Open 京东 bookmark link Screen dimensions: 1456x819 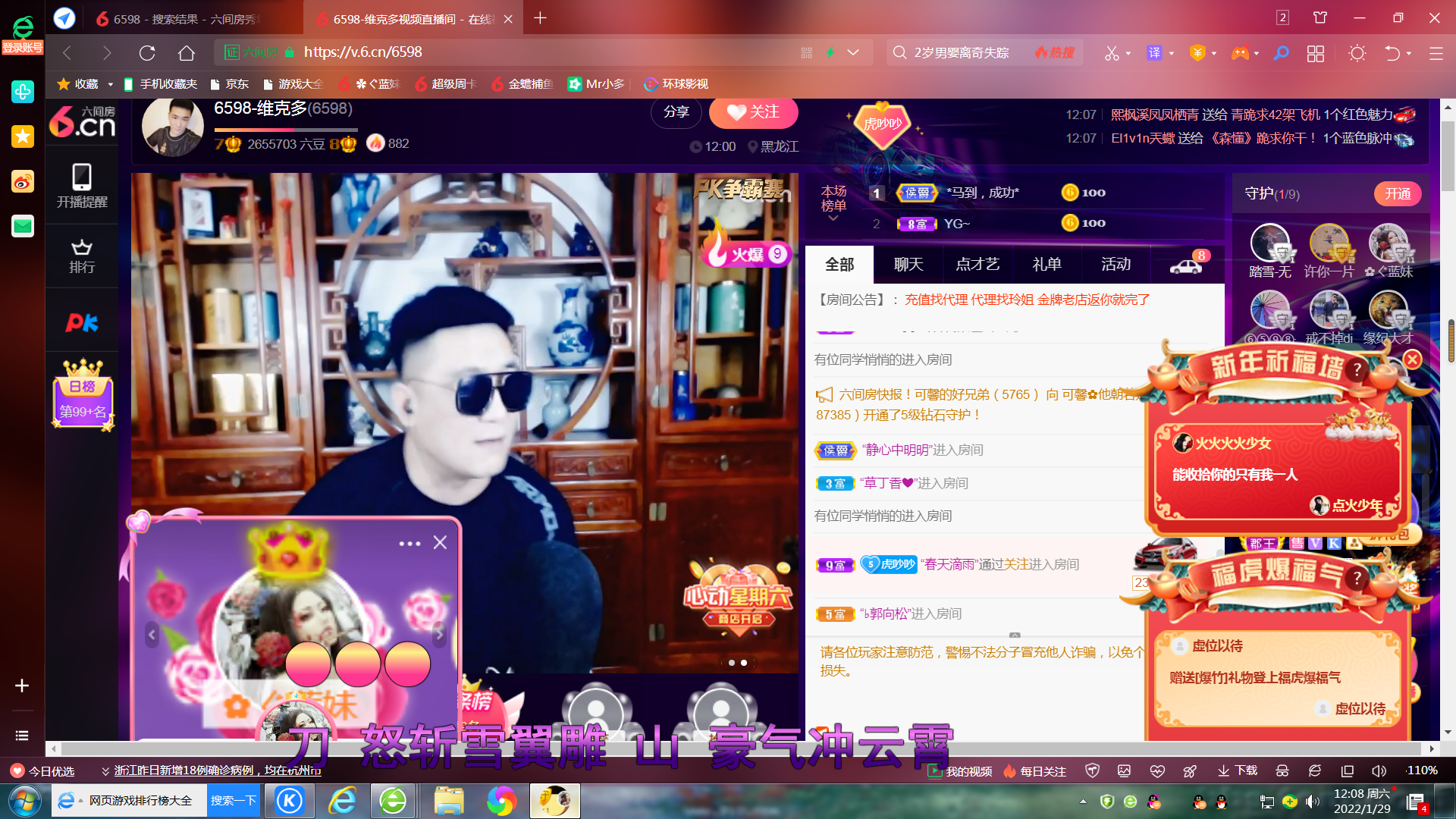229,84
